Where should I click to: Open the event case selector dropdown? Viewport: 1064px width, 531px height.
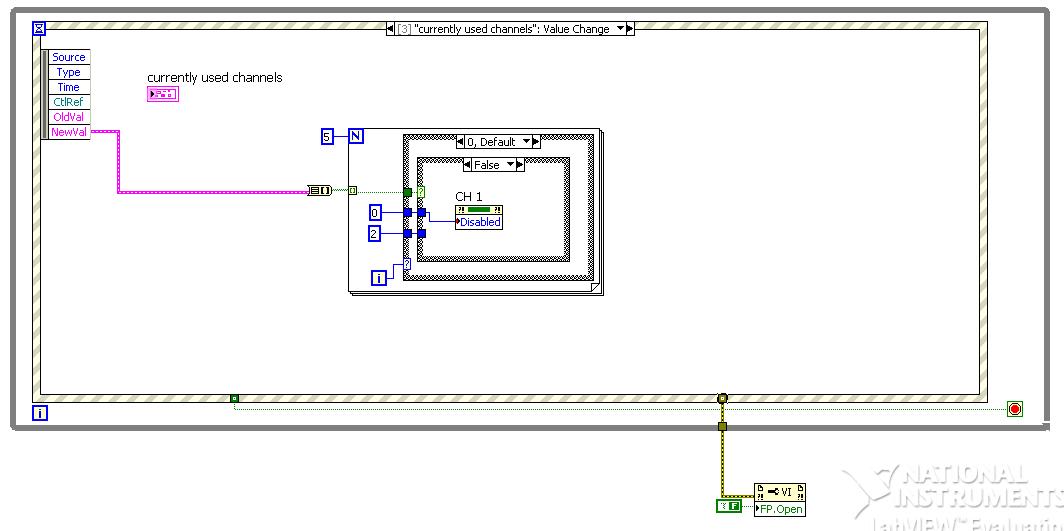pos(619,29)
